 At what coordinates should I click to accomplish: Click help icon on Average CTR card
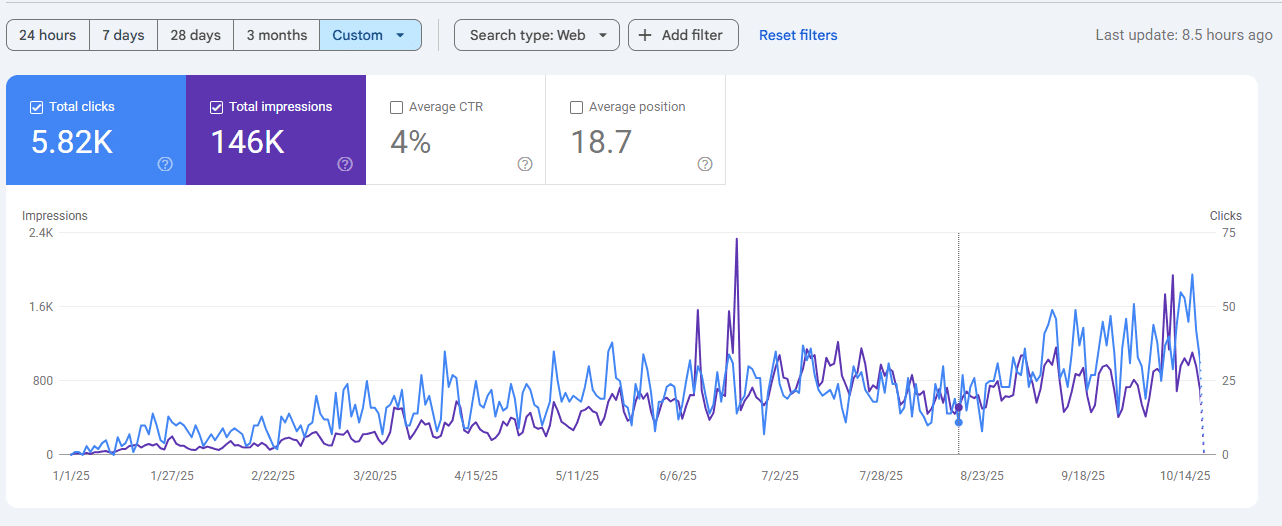(525, 164)
